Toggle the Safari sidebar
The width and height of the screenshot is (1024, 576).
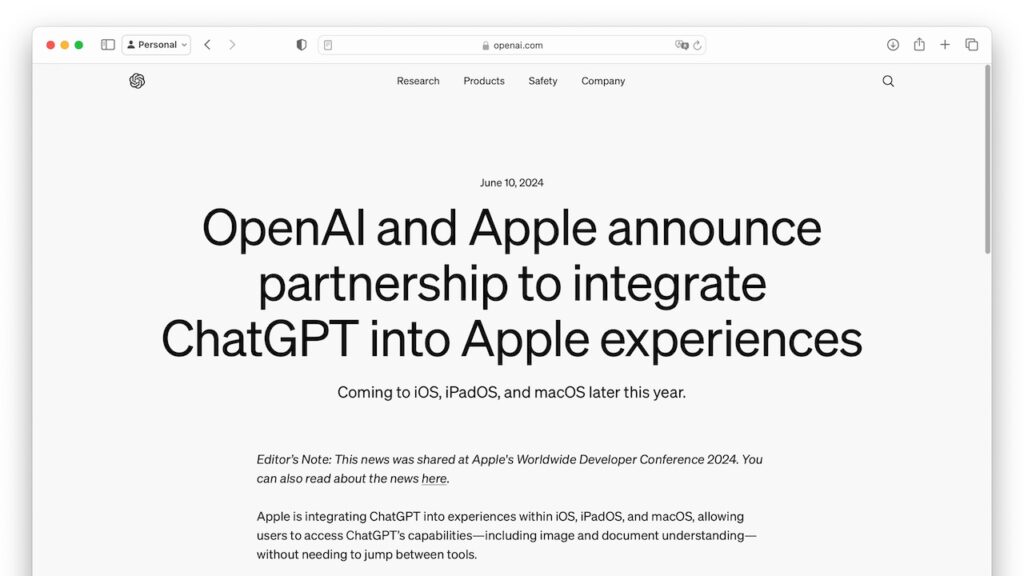[107, 44]
